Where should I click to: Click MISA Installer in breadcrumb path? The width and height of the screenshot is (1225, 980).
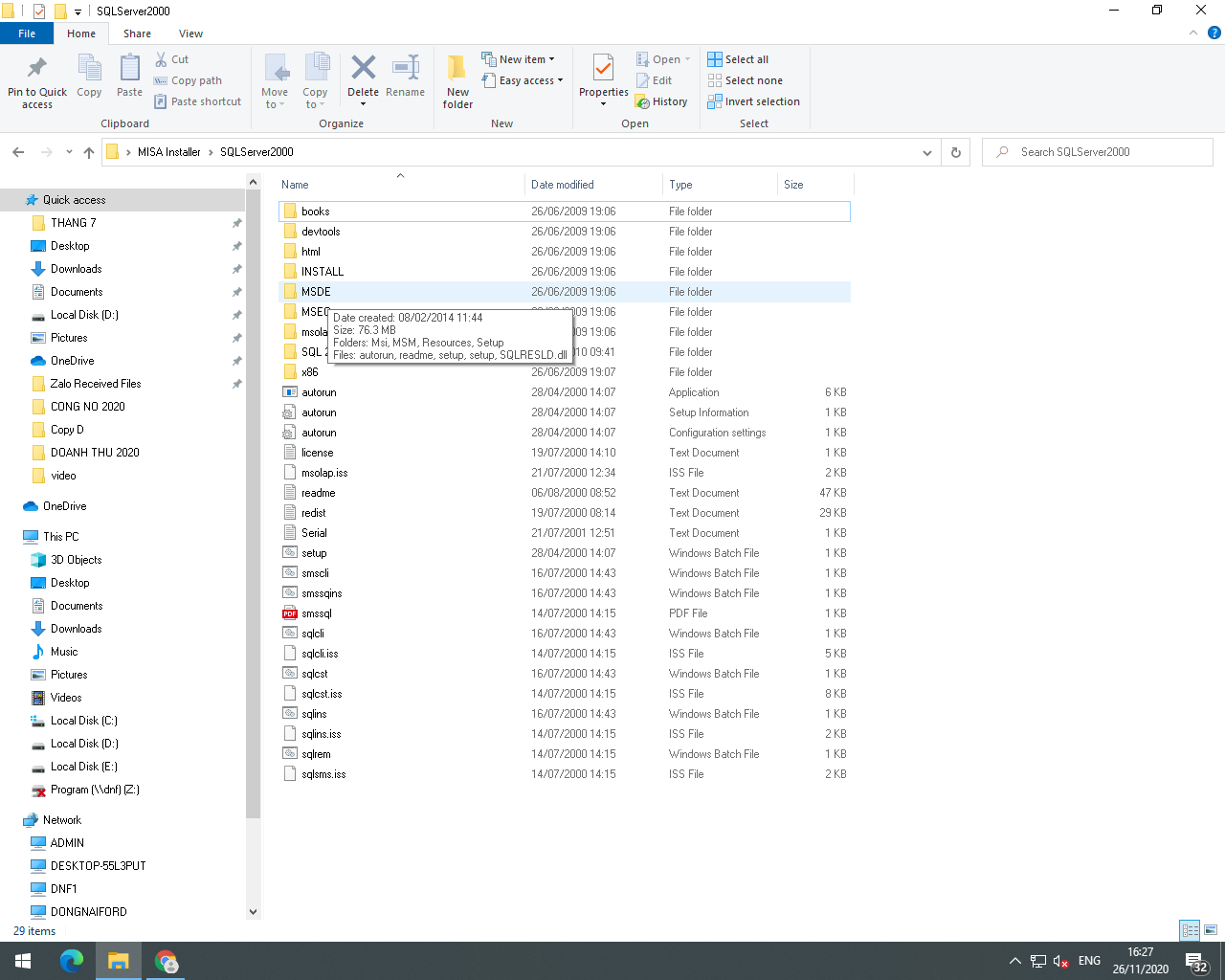168,152
